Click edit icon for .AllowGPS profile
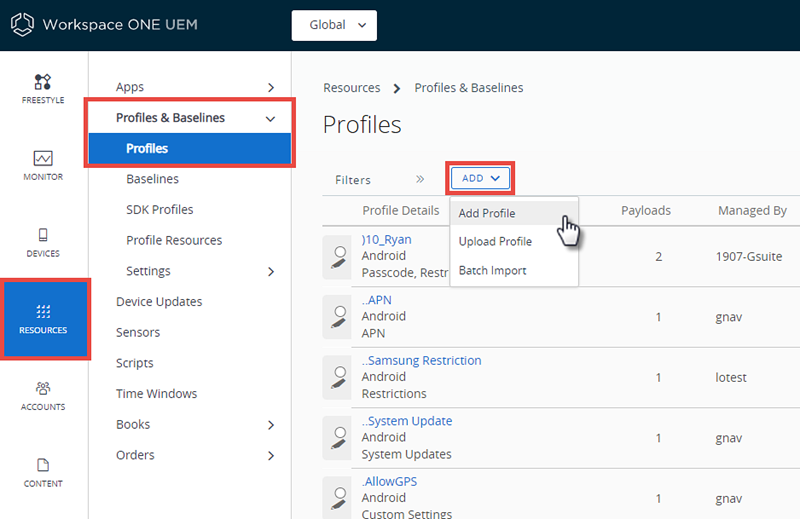Viewport: 800px width, 519px height. (337, 499)
